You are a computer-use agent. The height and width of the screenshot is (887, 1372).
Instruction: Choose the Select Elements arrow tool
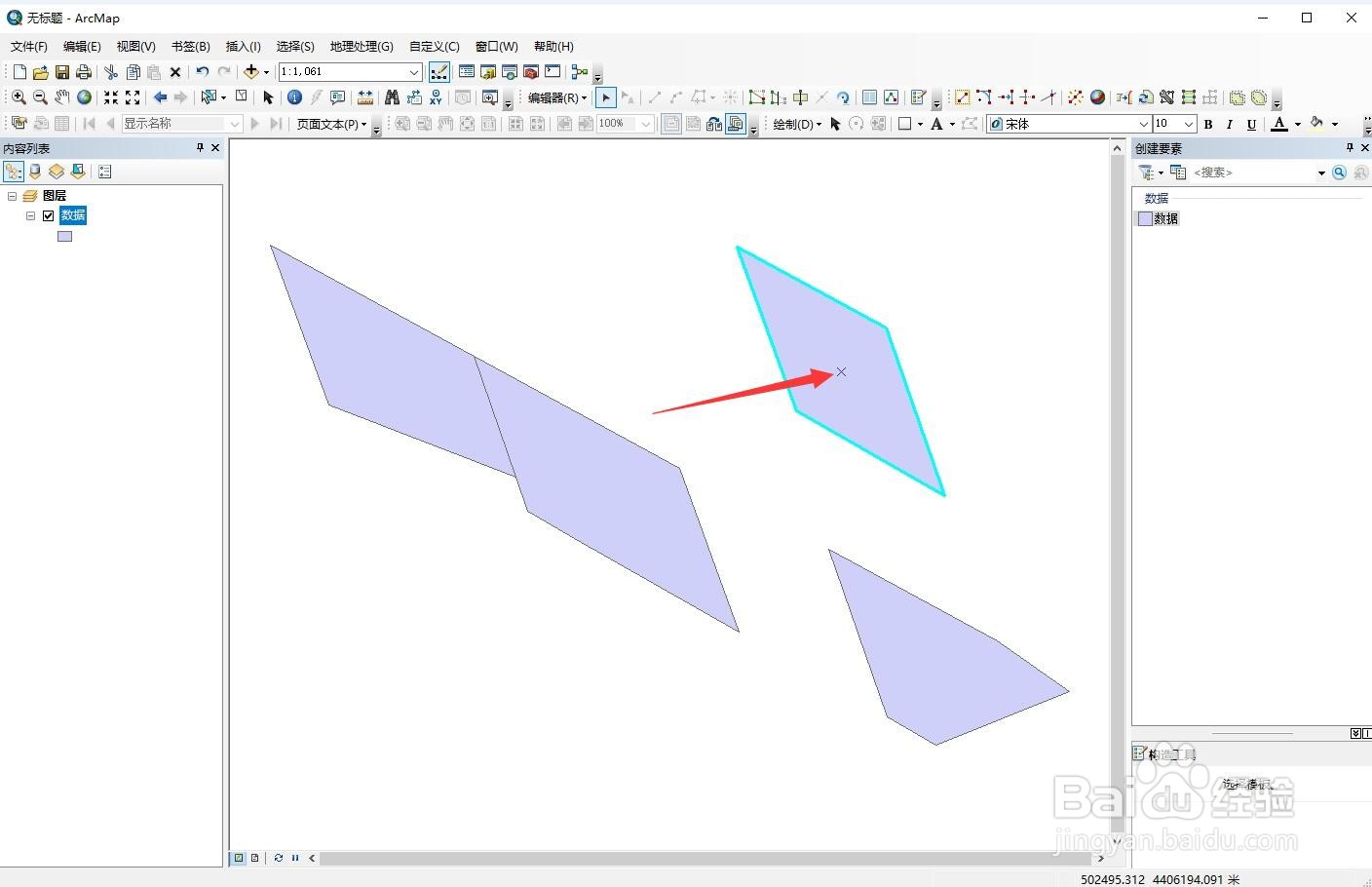(268, 97)
